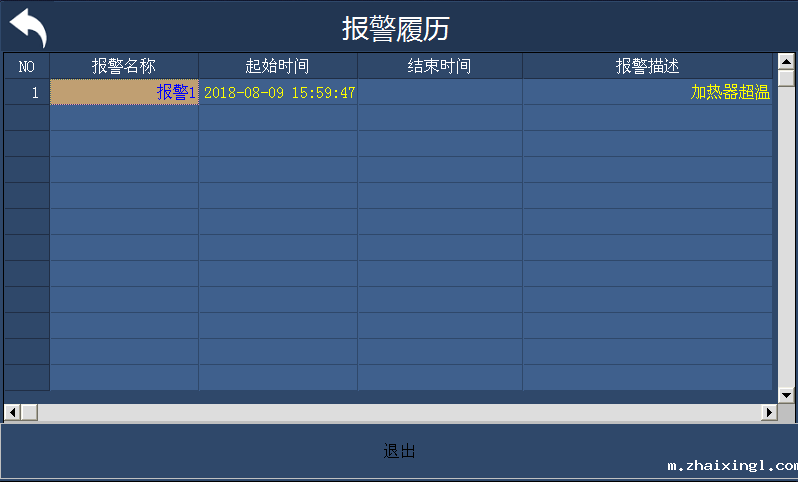This screenshot has height=482, width=798.
Task: Click the horizontal scrollbar track middle
Action: [x=400, y=412]
